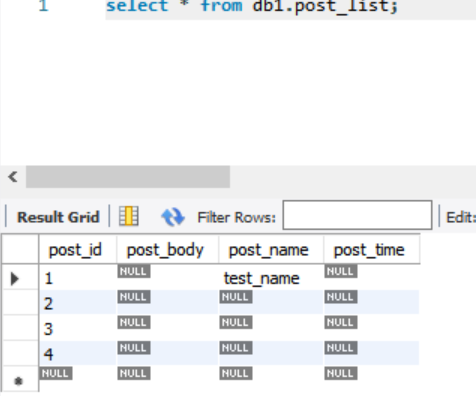Viewport: 476px width, 396px height.
Task: Click the Filter Rows input field
Action: [357, 215]
